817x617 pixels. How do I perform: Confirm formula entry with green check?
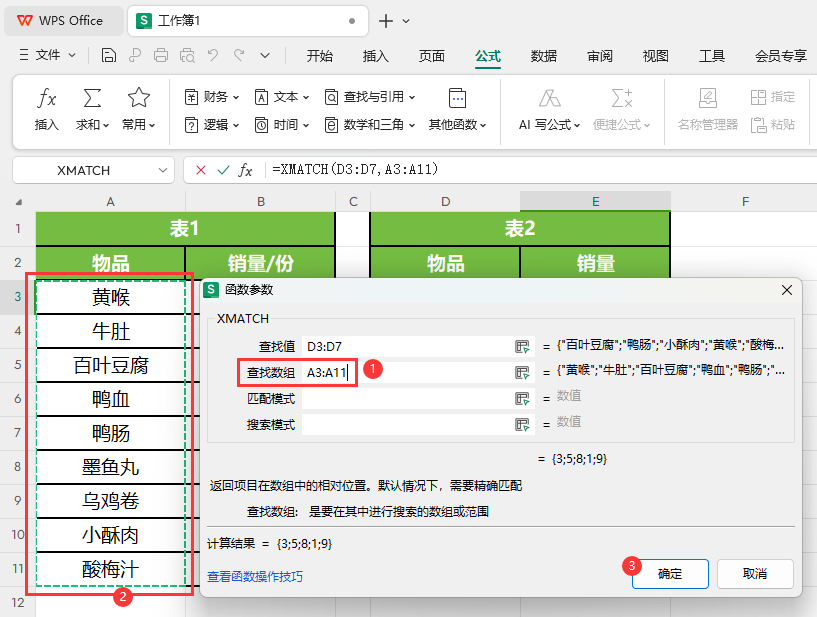click(x=224, y=170)
